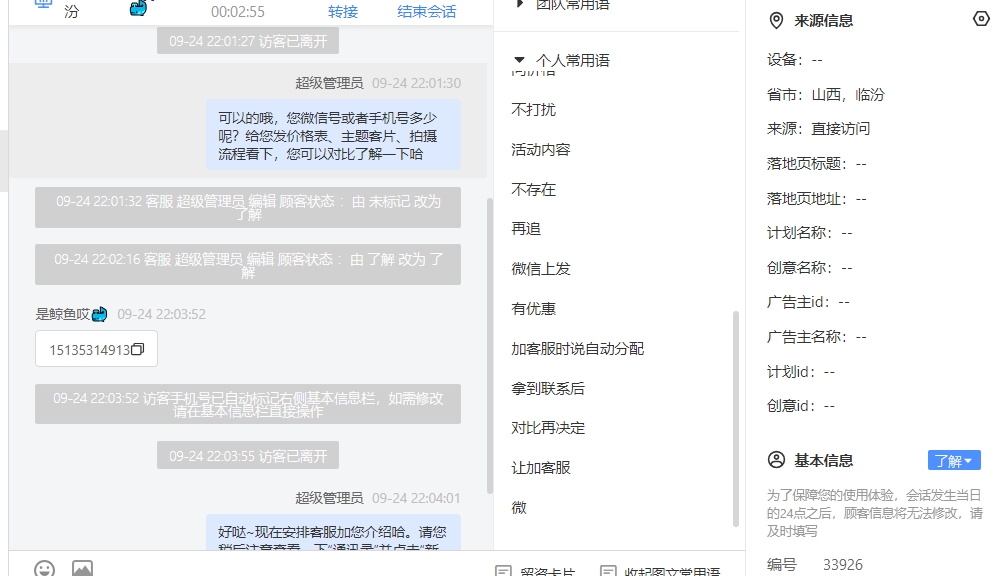994x576 pixels.
Task: Click the 基本信息 section heading
Action: [x=823, y=461]
